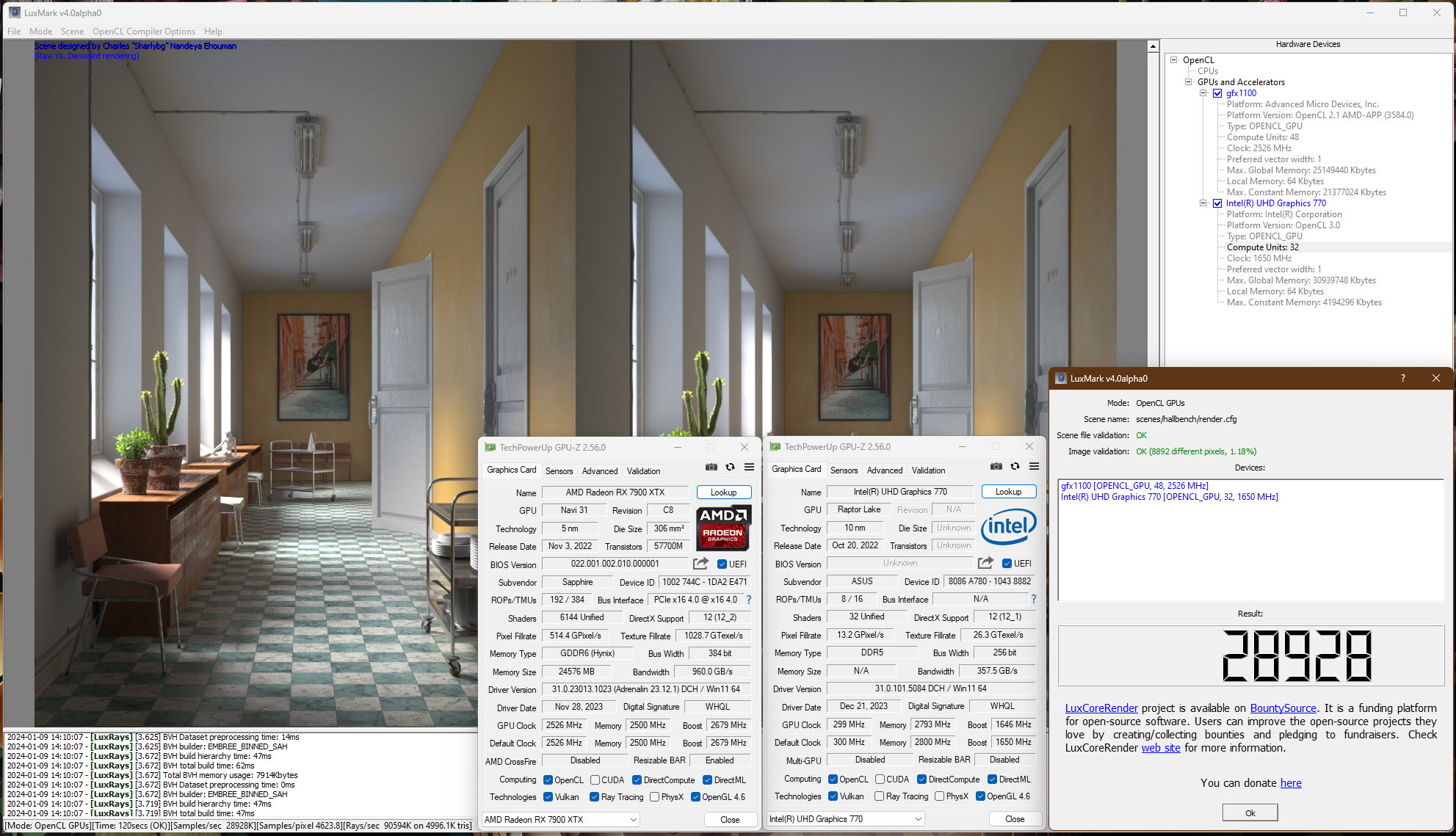Click Close button in Intel GPU-Z
Image resolution: width=1456 pixels, height=836 pixels.
click(x=1015, y=818)
